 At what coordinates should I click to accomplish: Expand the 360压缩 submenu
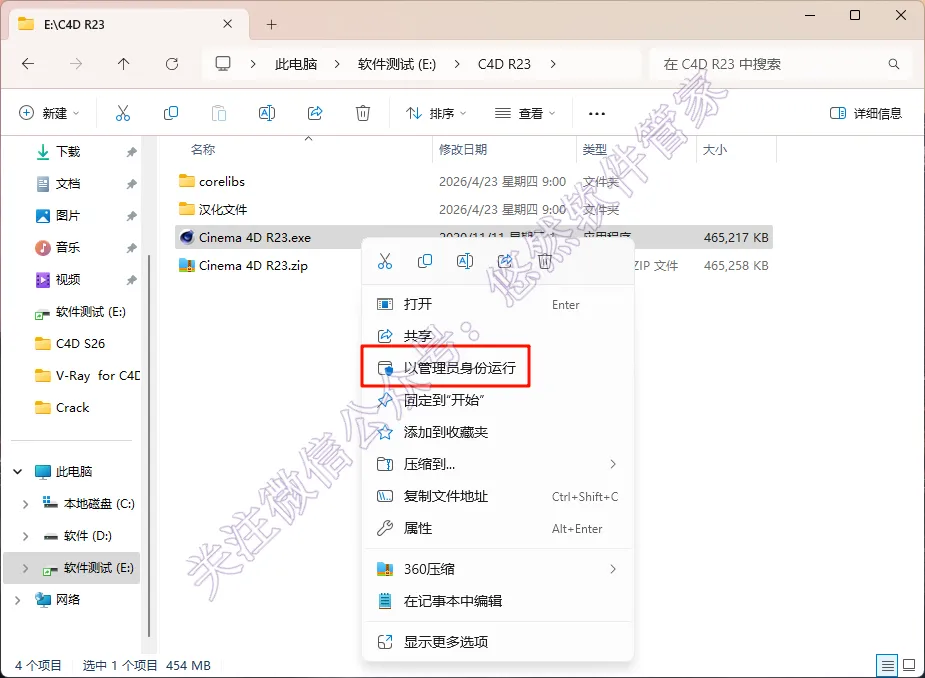pyautogui.click(x=498, y=569)
